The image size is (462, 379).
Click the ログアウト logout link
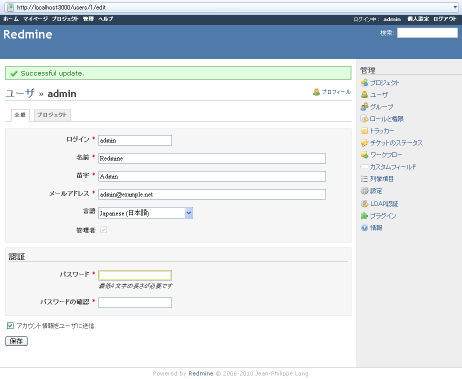(x=445, y=19)
